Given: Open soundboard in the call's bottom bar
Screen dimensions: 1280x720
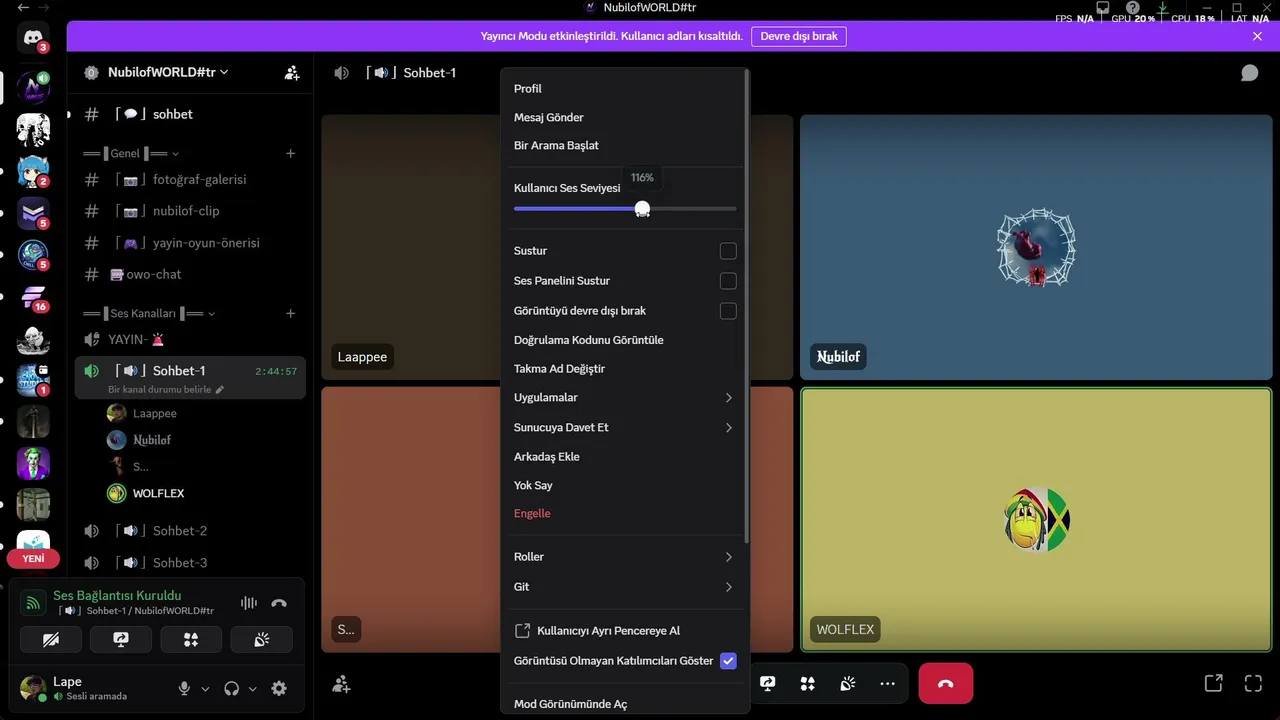Looking at the screenshot, I should 847,684.
